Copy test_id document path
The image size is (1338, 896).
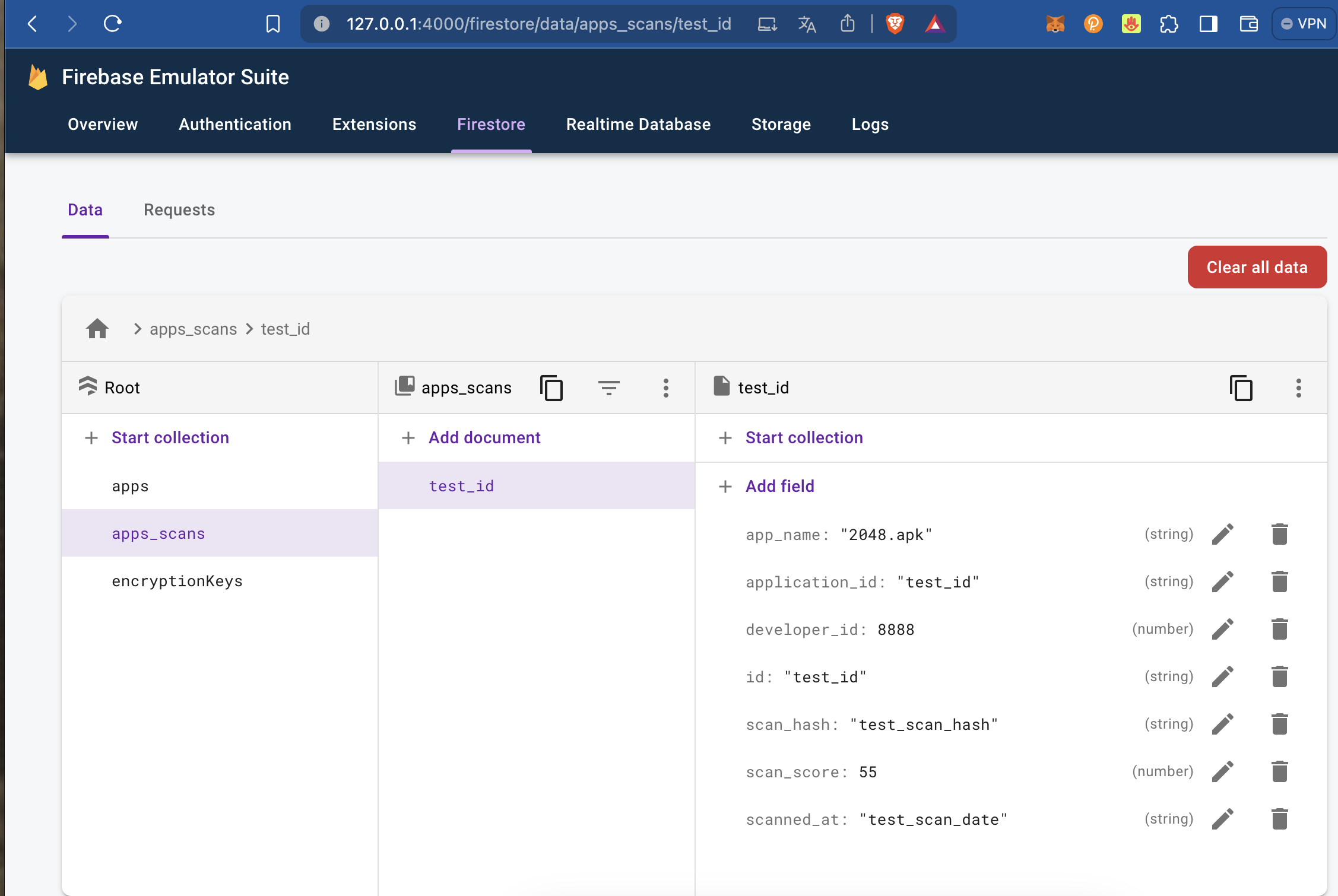click(1241, 388)
